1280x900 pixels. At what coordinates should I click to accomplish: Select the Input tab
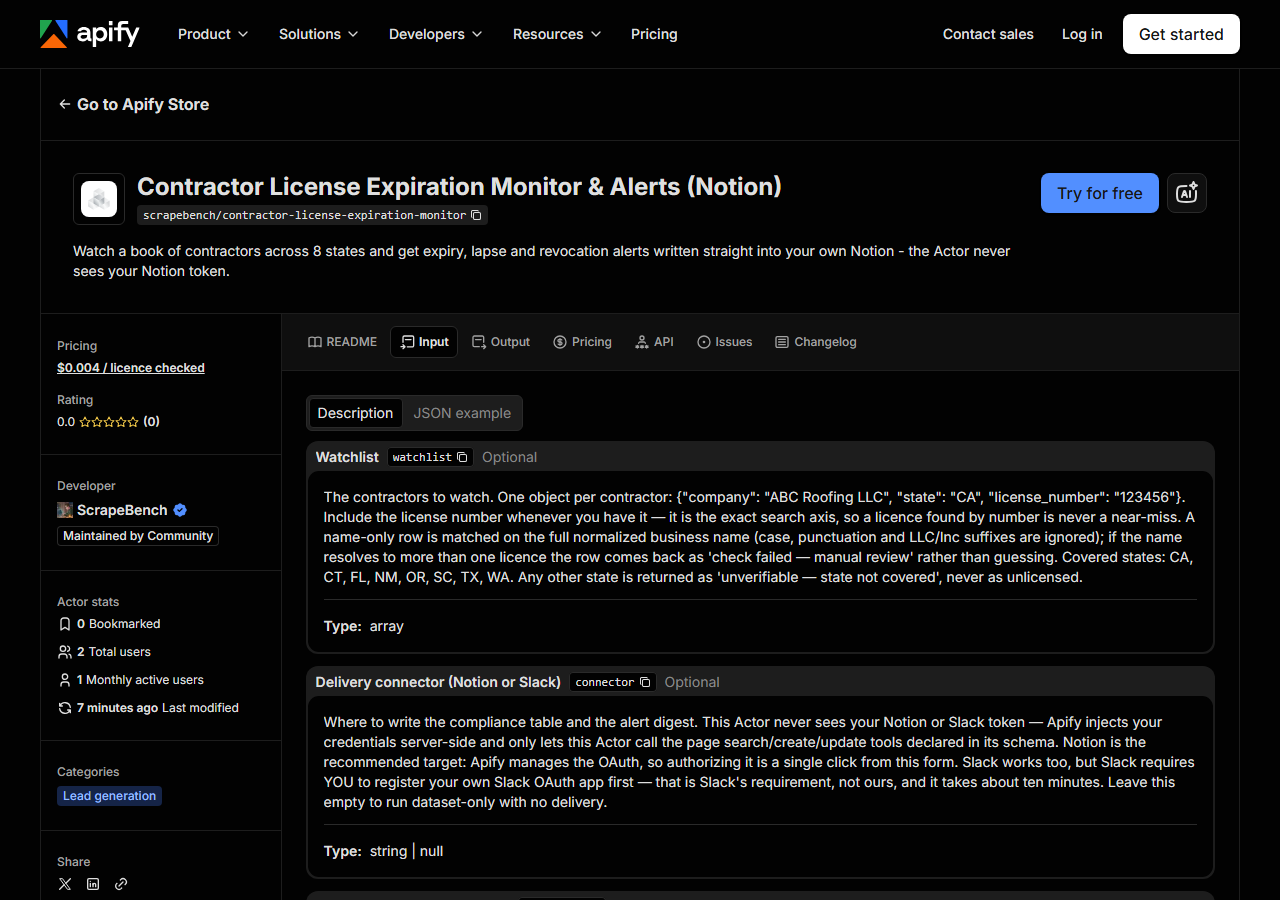click(x=424, y=342)
